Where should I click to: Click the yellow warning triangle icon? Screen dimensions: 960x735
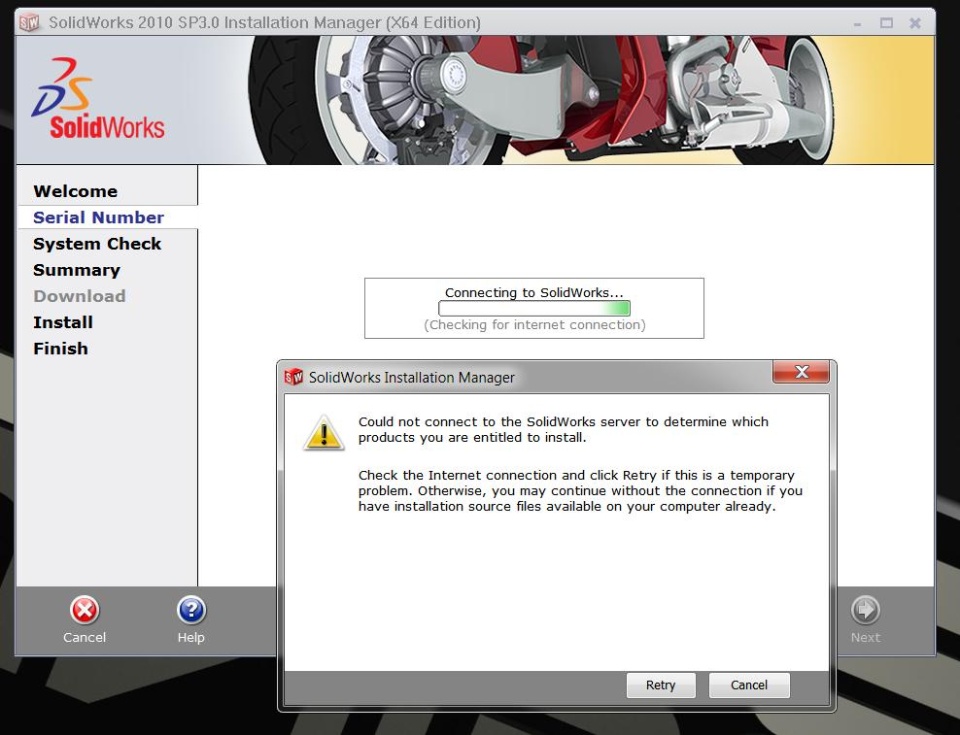point(324,433)
